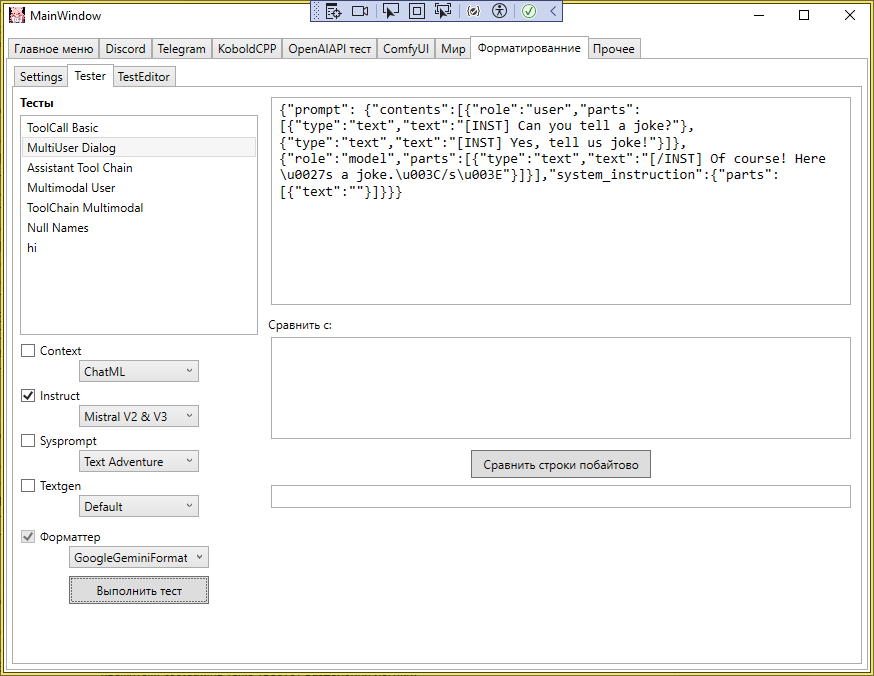Activate the Select Element cursor tool
This screenshot has width=874, height=676.
391,11
